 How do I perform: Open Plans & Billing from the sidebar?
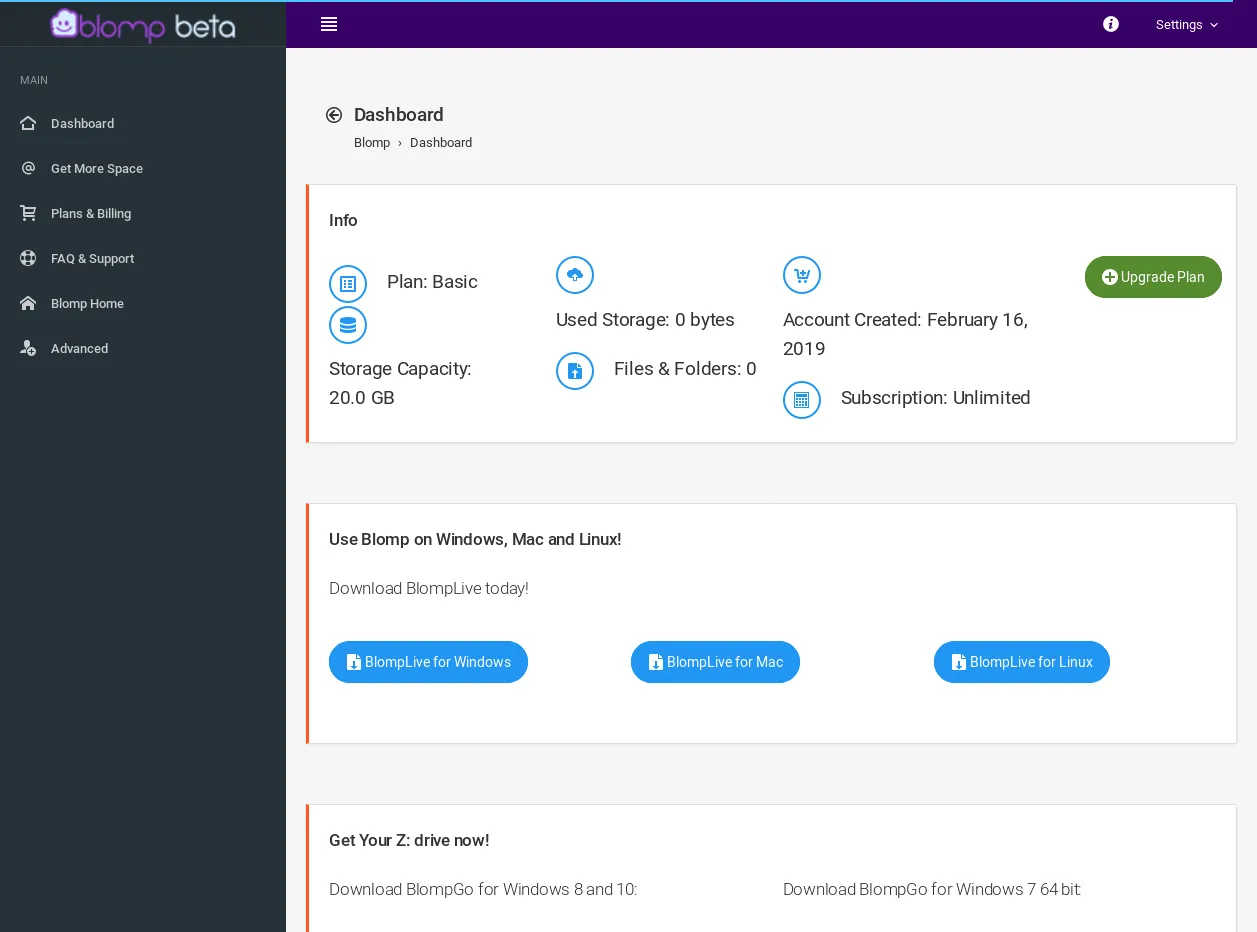pos(91,213)
